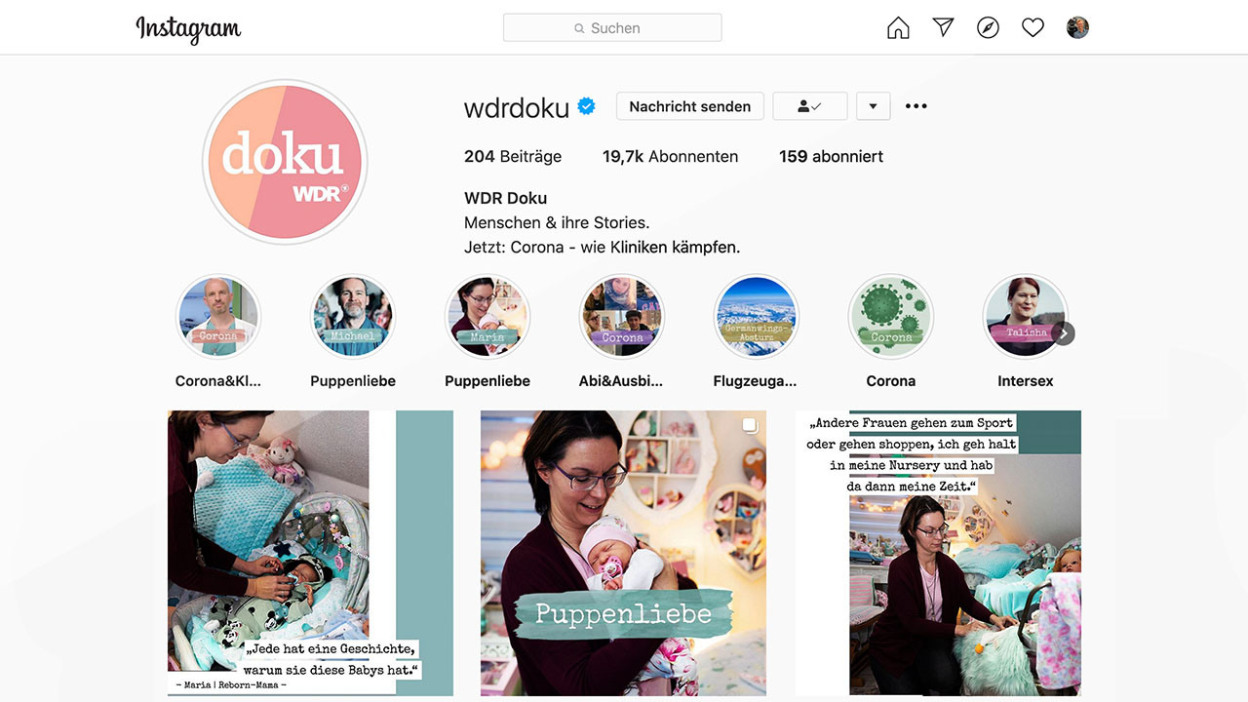Click the Instagram logo

coord(188,29)
